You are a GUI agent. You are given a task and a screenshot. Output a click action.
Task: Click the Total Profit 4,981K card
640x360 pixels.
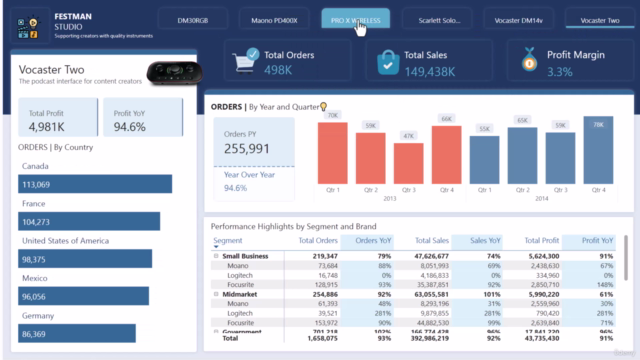pos(58,117)
